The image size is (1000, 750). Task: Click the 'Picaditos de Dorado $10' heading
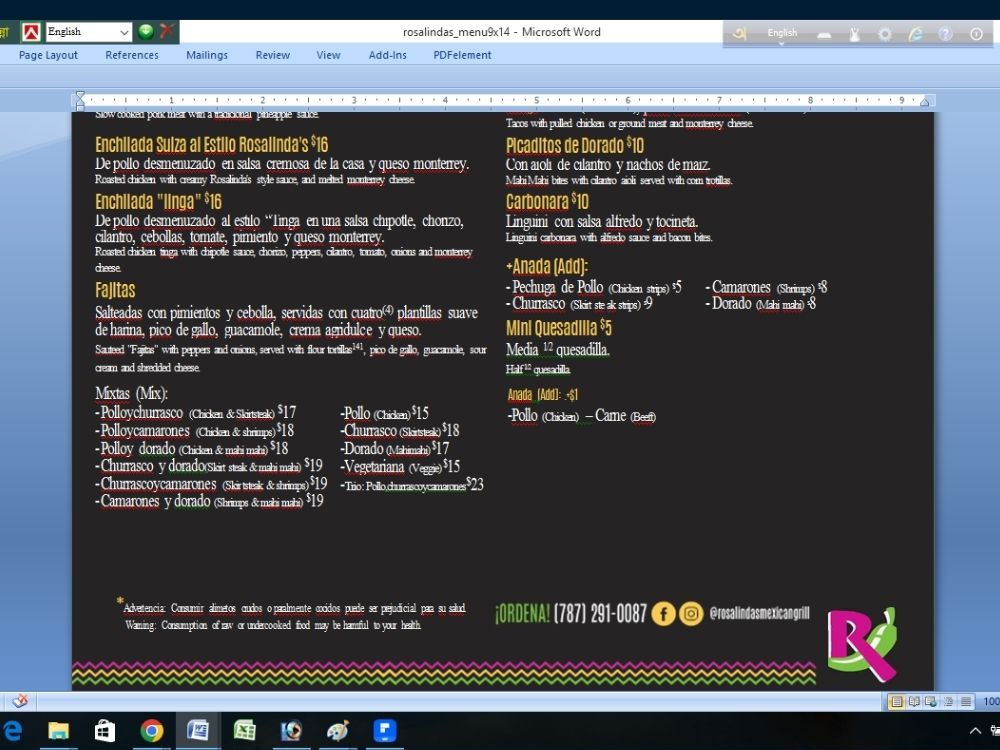click(575, 146)
